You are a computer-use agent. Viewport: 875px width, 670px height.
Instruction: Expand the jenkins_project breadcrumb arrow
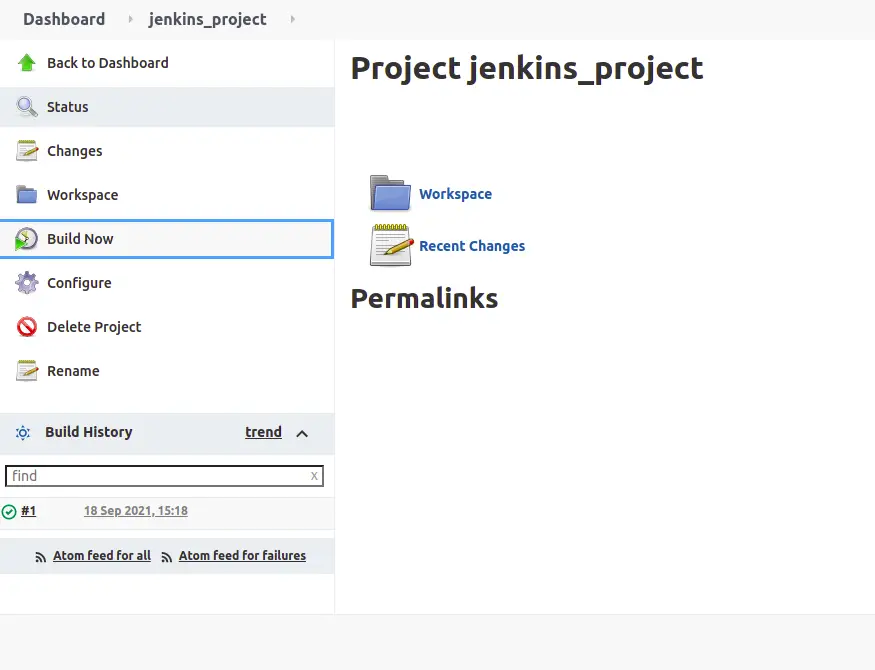point(292,19)
